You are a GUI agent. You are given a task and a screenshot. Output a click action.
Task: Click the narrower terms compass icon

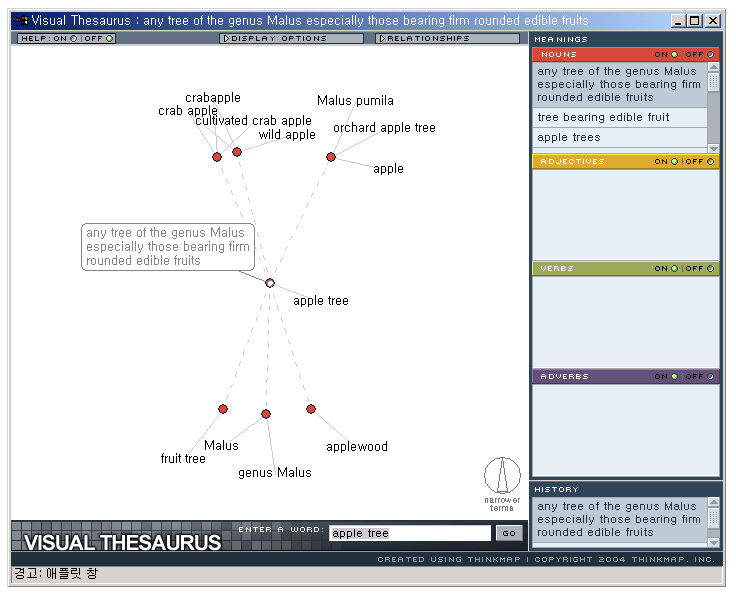pos(502,475)
